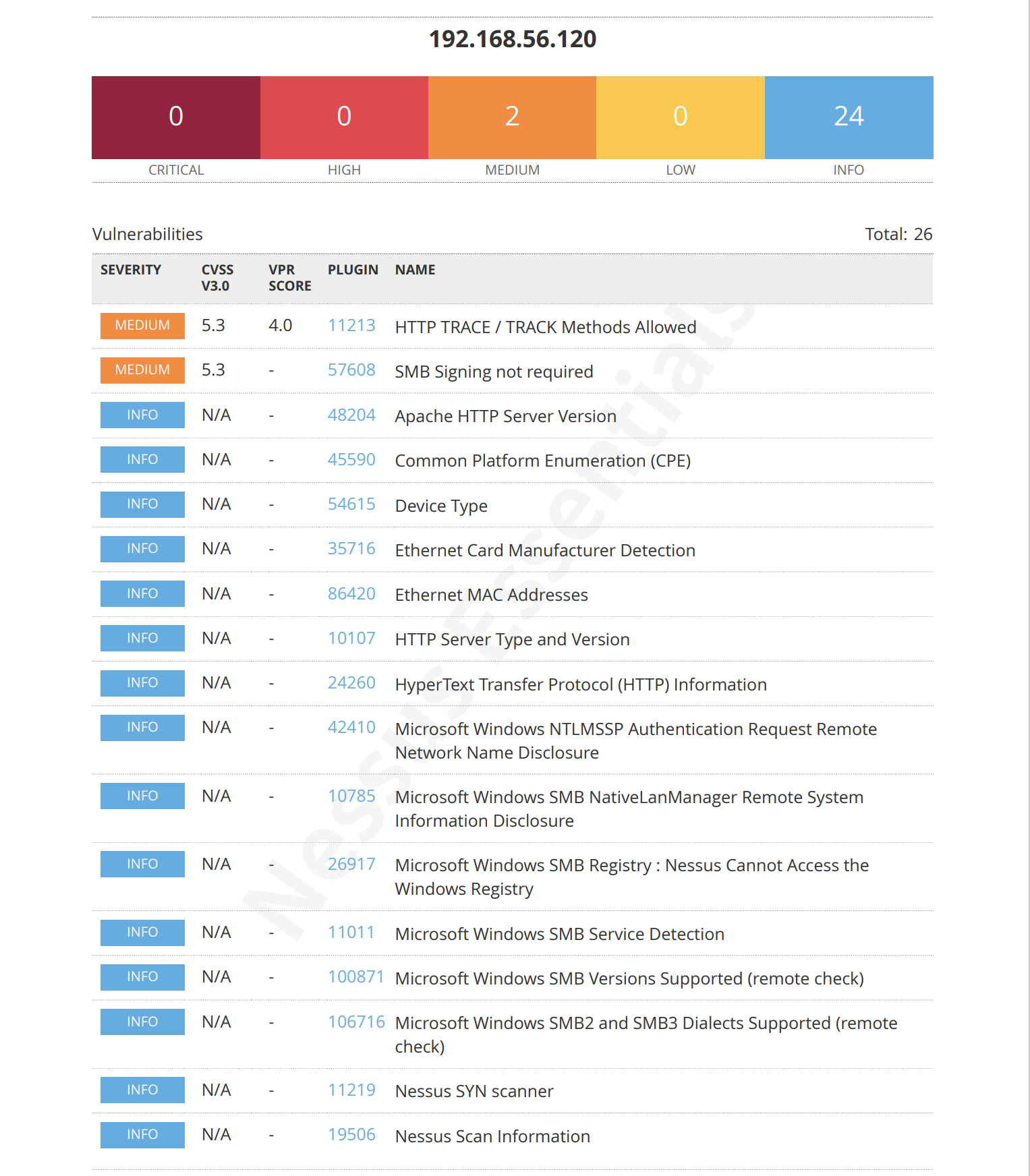Click the red High count box
Image resolution: width=1030 pixels, height=1176 pixels.
(x=344, y=117)
